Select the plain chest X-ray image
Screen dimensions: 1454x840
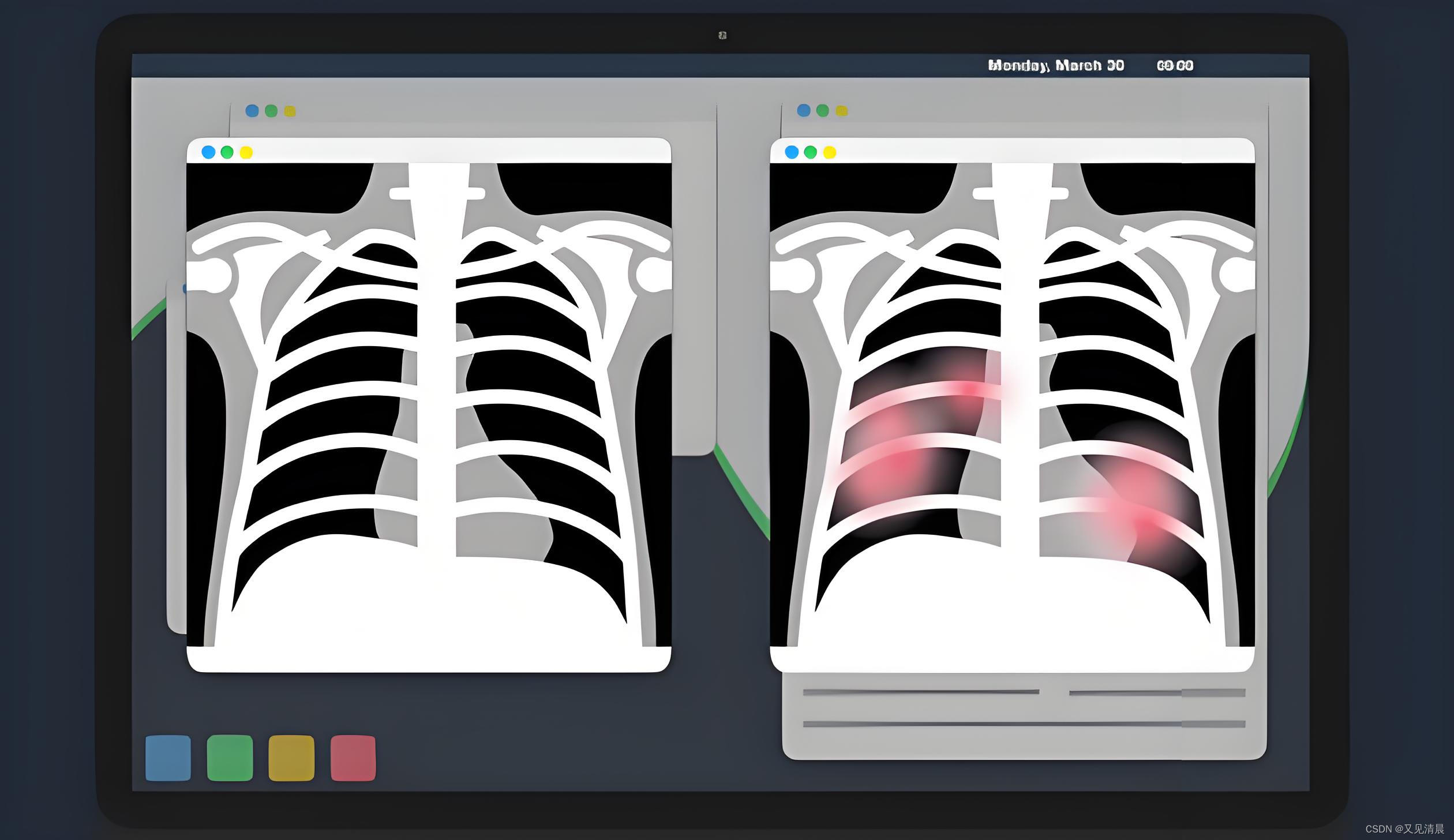429,404
